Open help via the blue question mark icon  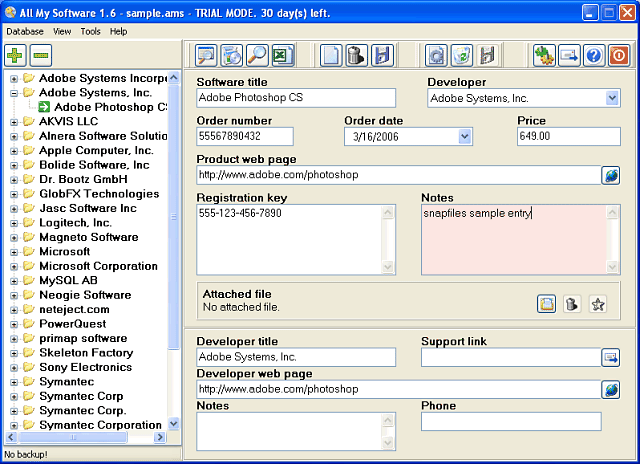click(x=594, y=55)
